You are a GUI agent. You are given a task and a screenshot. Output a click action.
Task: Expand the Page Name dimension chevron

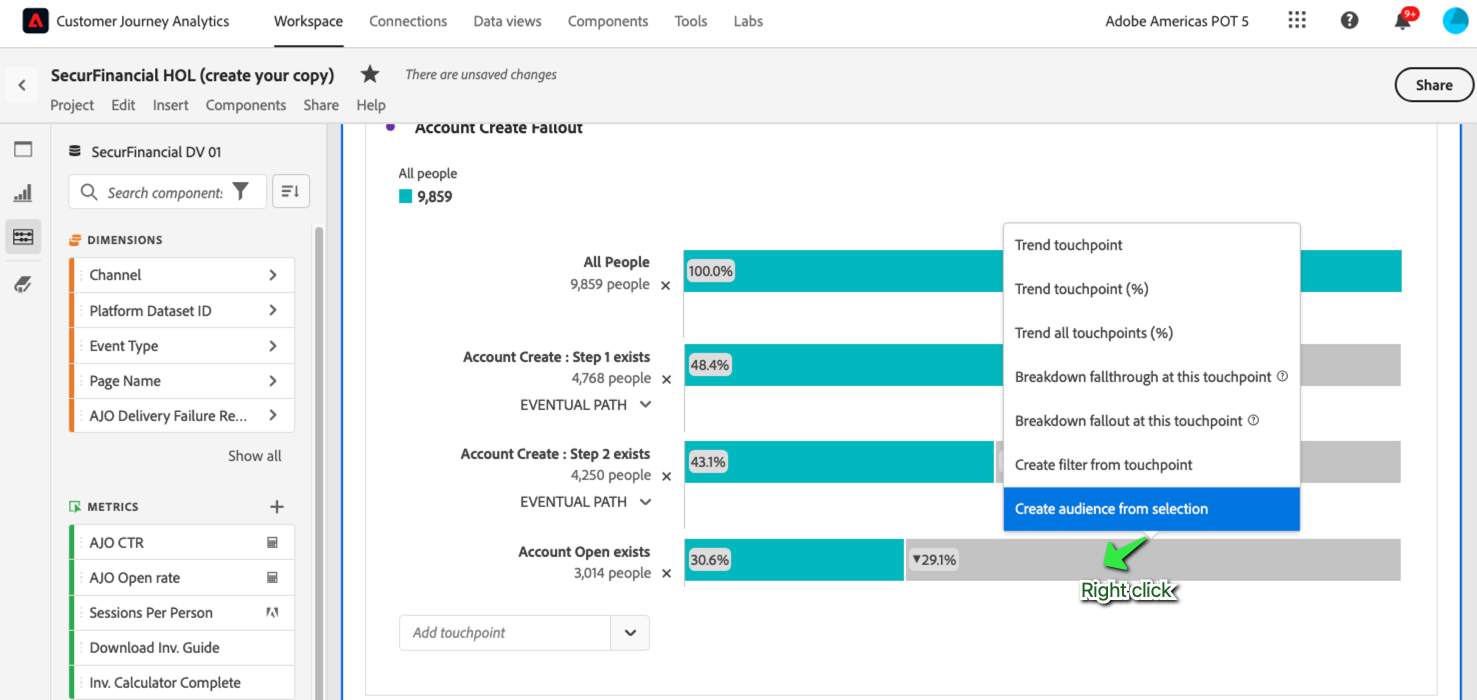pos(273,381)
